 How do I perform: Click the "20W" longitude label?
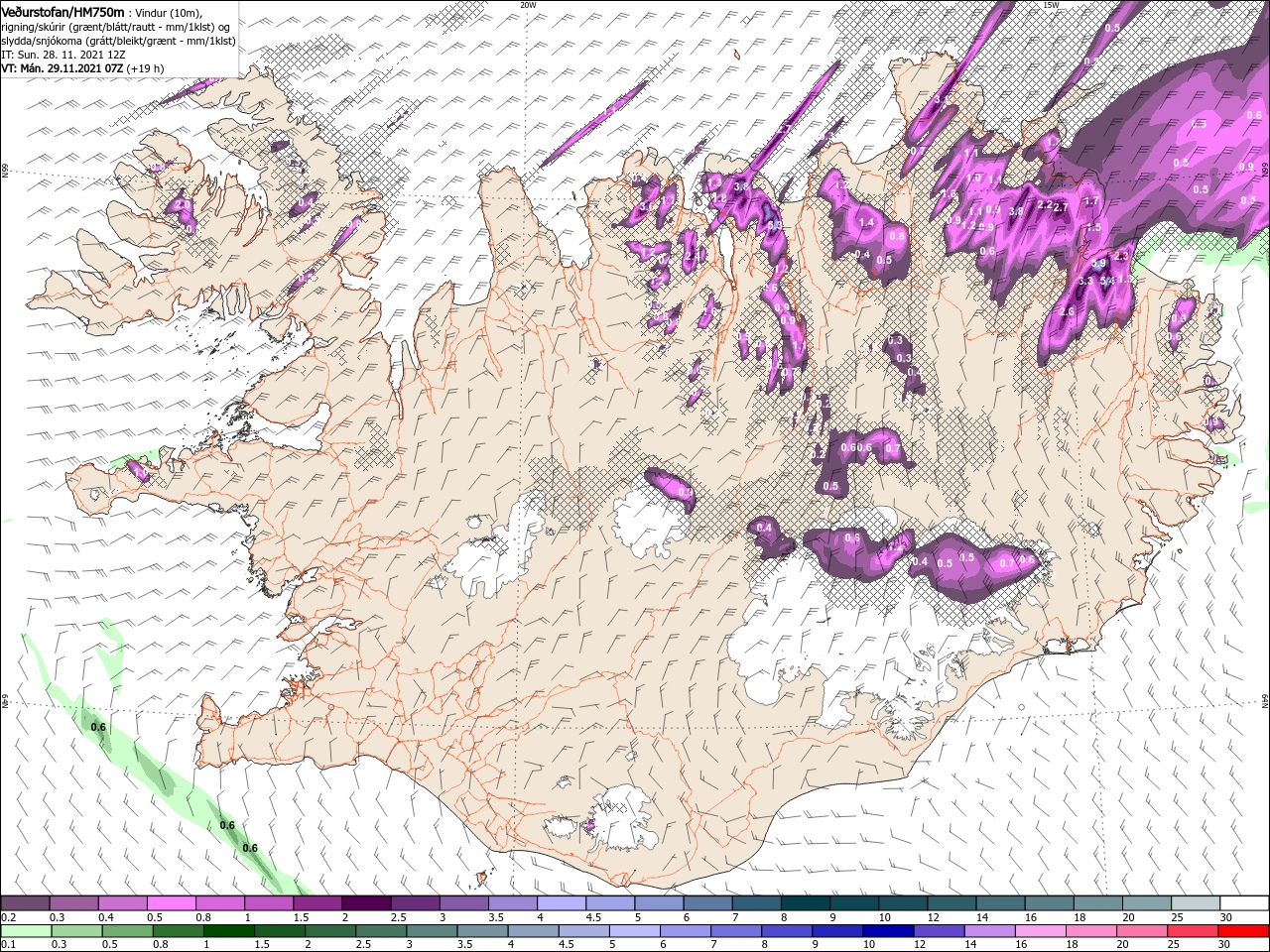528,5
